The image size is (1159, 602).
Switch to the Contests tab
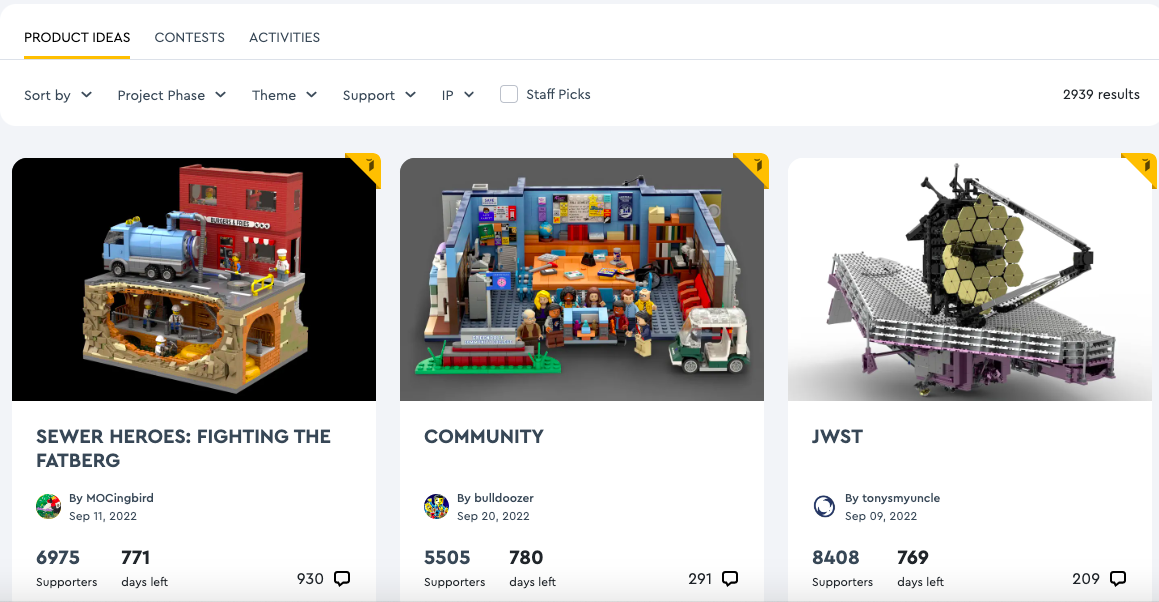189,37
